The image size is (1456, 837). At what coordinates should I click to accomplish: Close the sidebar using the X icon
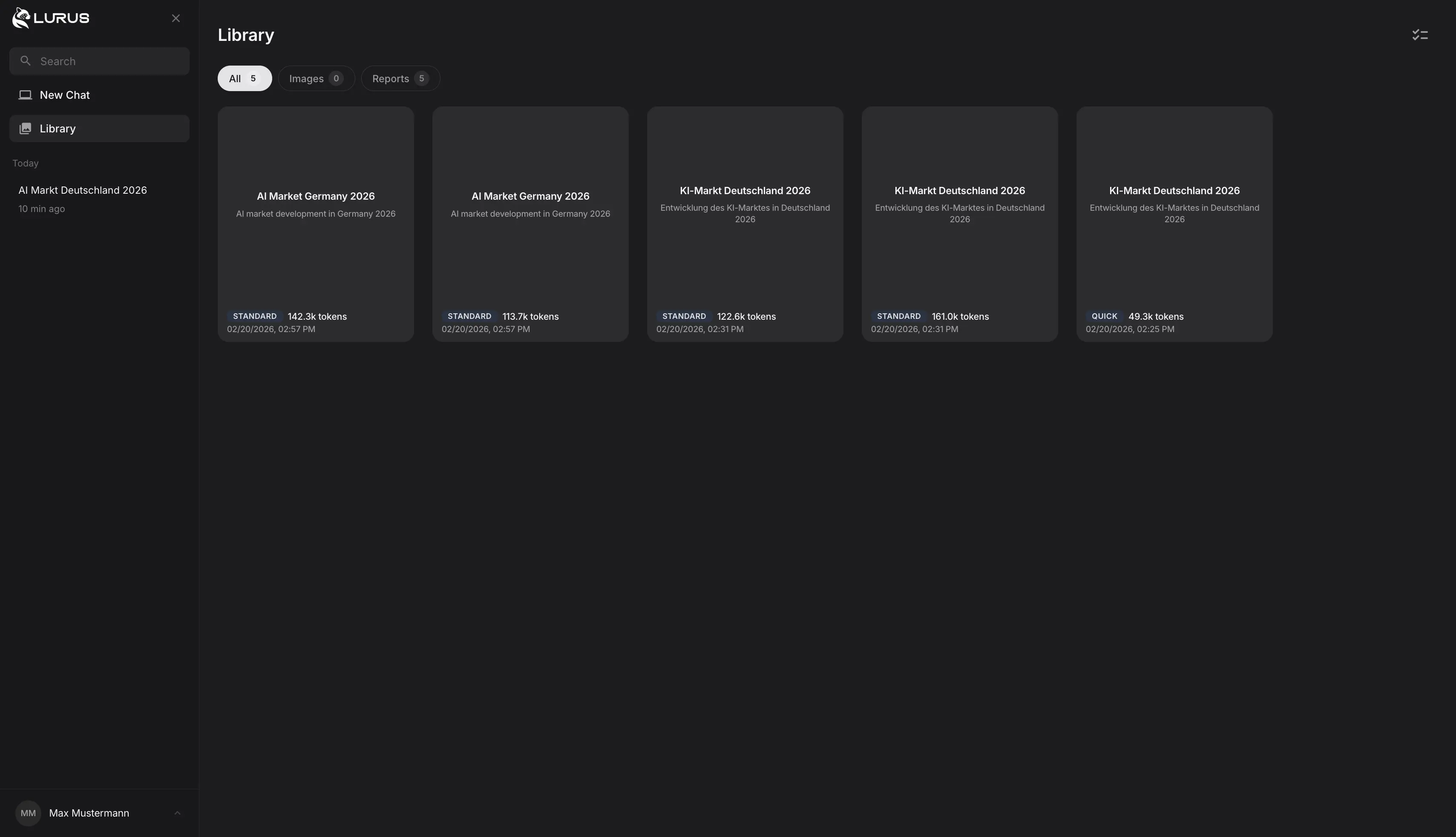pos(176,18)
